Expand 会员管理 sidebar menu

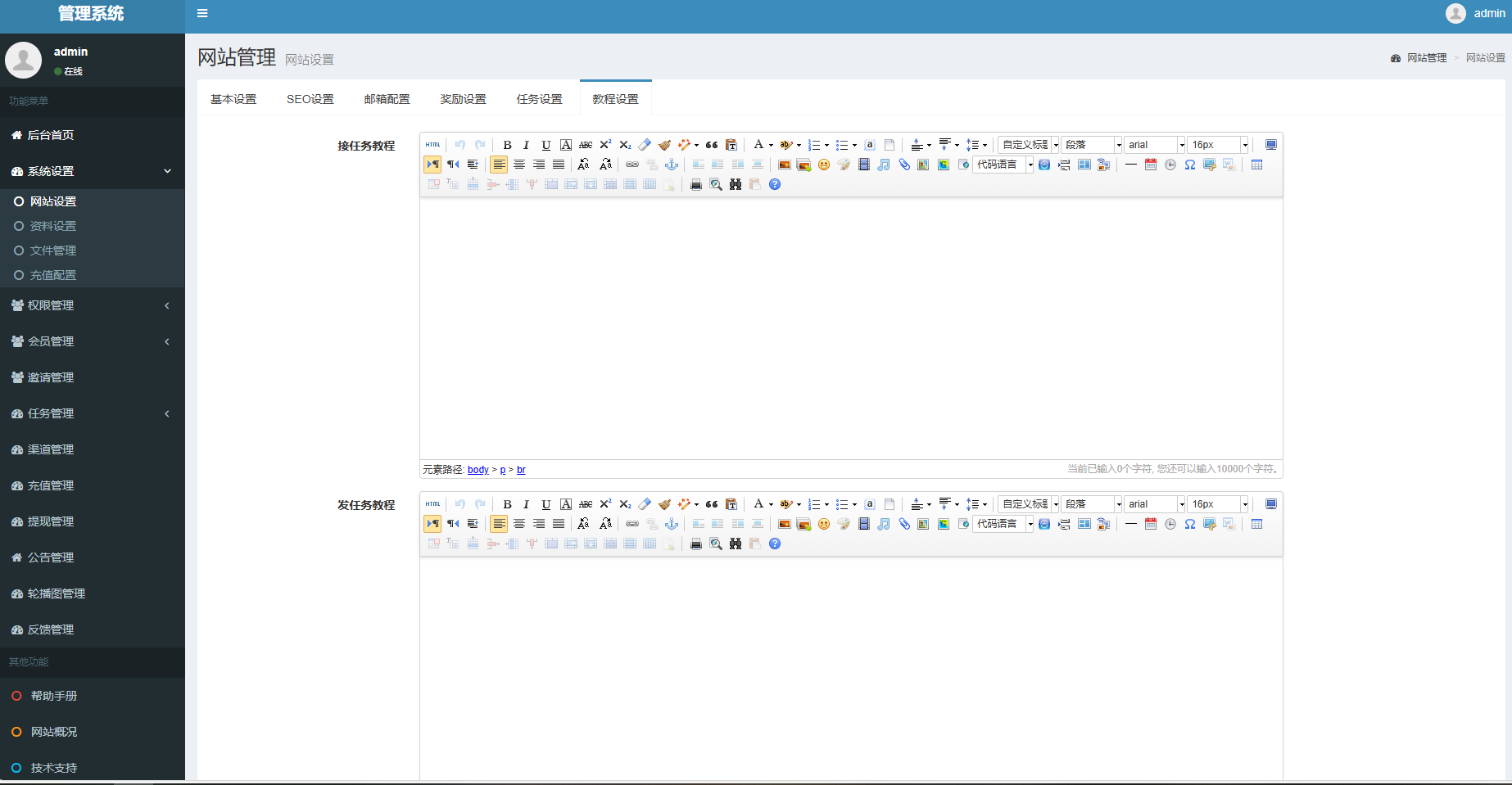pos(92,341)
